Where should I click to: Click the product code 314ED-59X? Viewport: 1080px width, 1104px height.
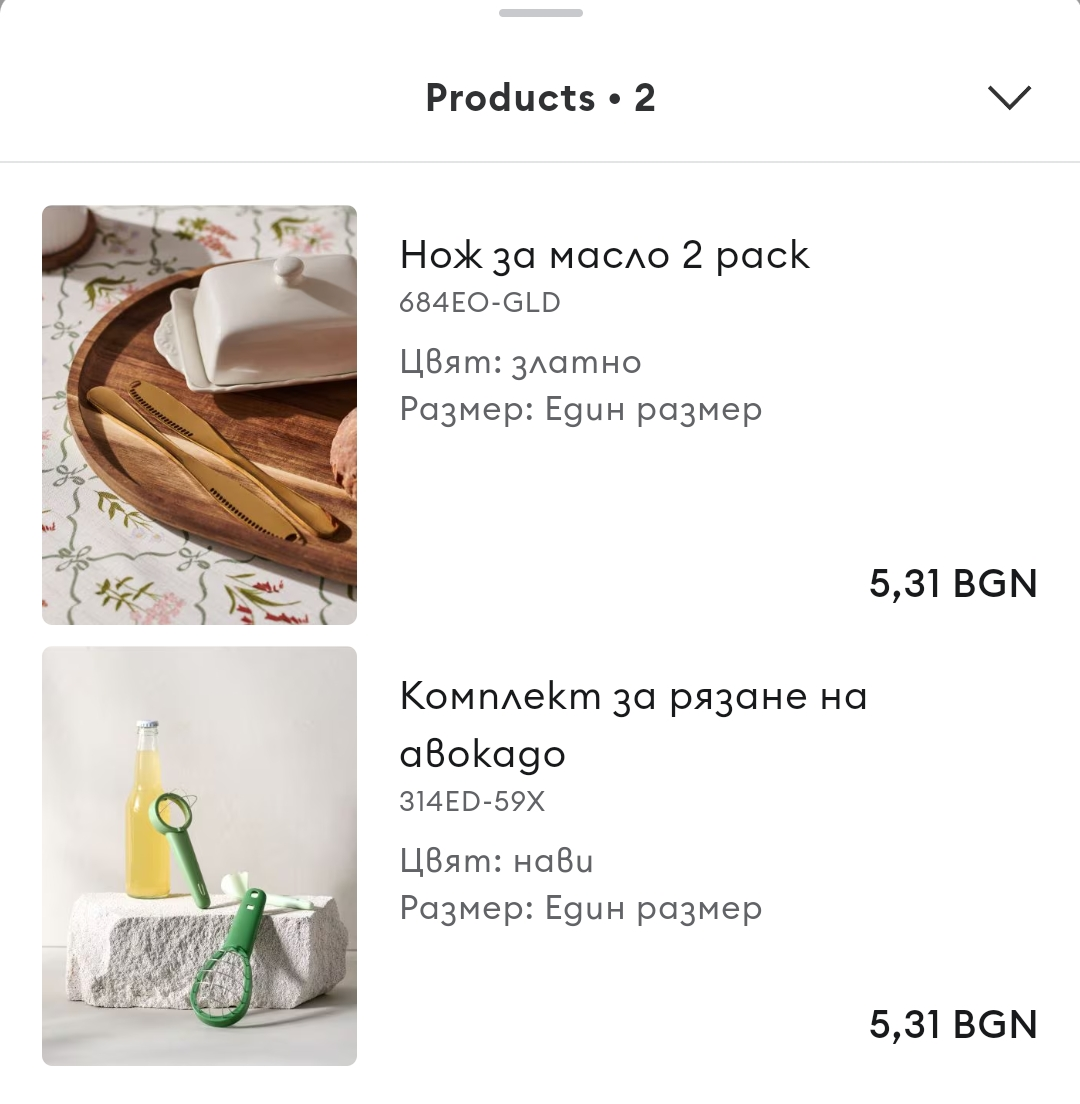(x=472, y=802)
